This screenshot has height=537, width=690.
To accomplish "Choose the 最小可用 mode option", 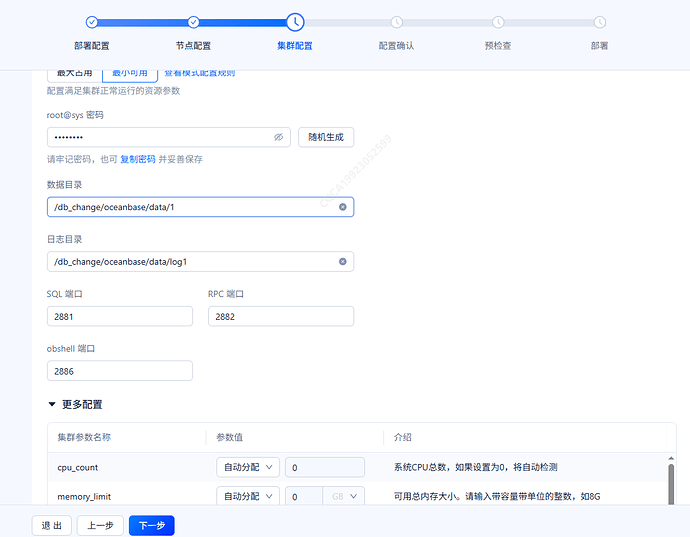I will click(x=130, y=74).
